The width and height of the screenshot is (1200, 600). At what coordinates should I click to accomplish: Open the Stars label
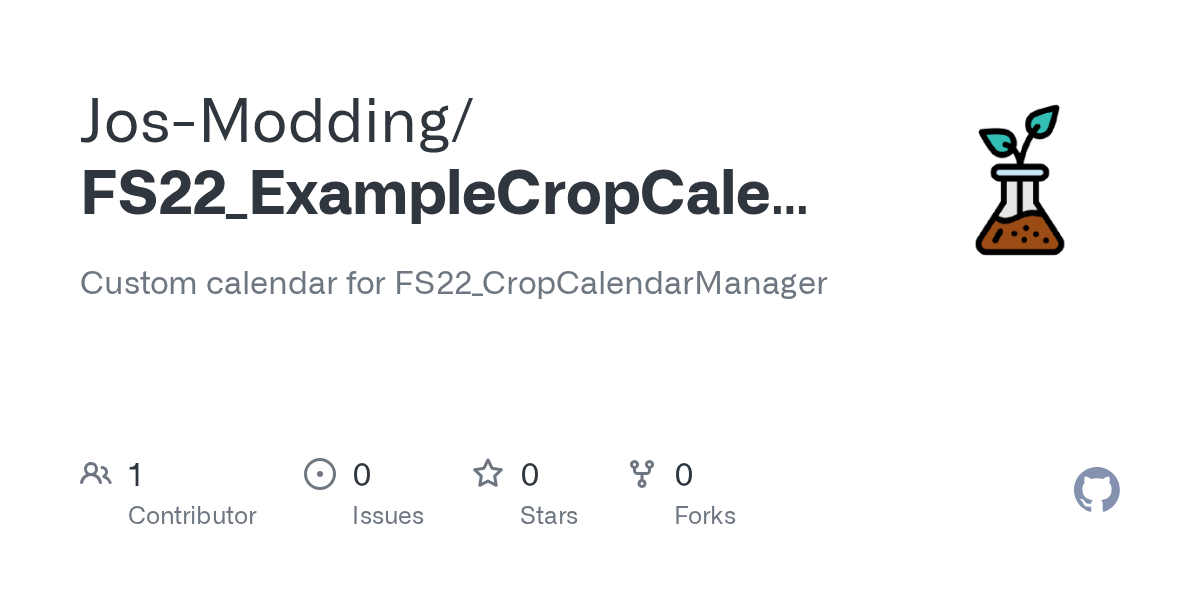click(x=549, y=516)
